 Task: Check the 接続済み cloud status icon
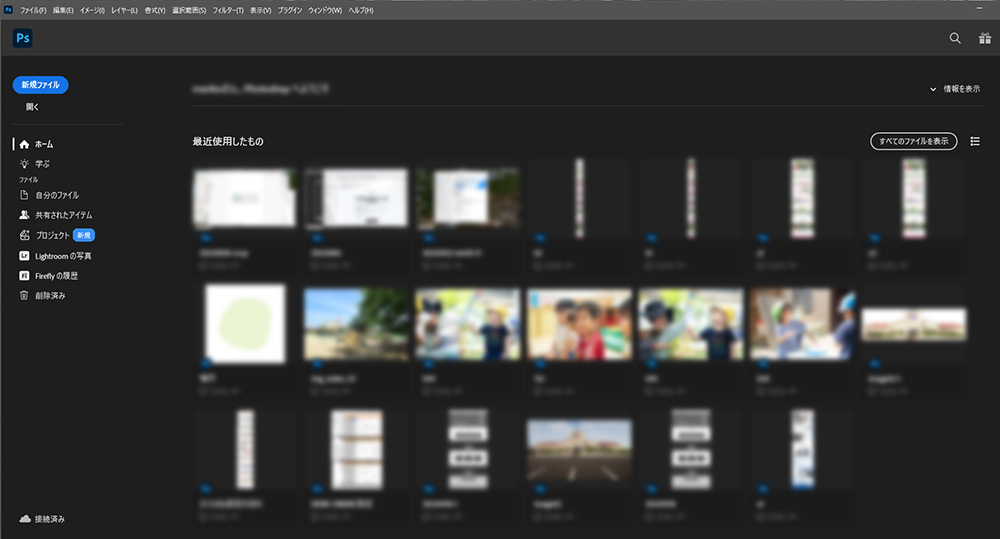pyautogui.click(x=24, y=519)
